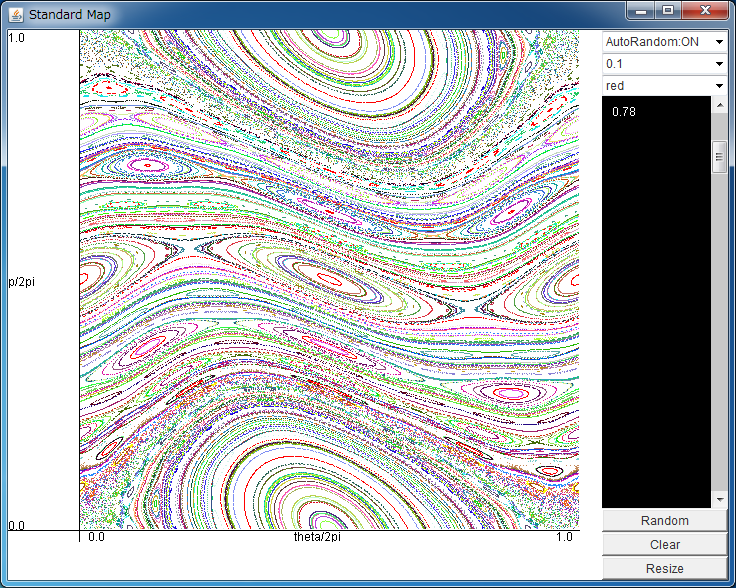Click scrollbar down arrow in value list
Image resolution: width=736 pixels, height=588 pixels.
coord(720,500)
